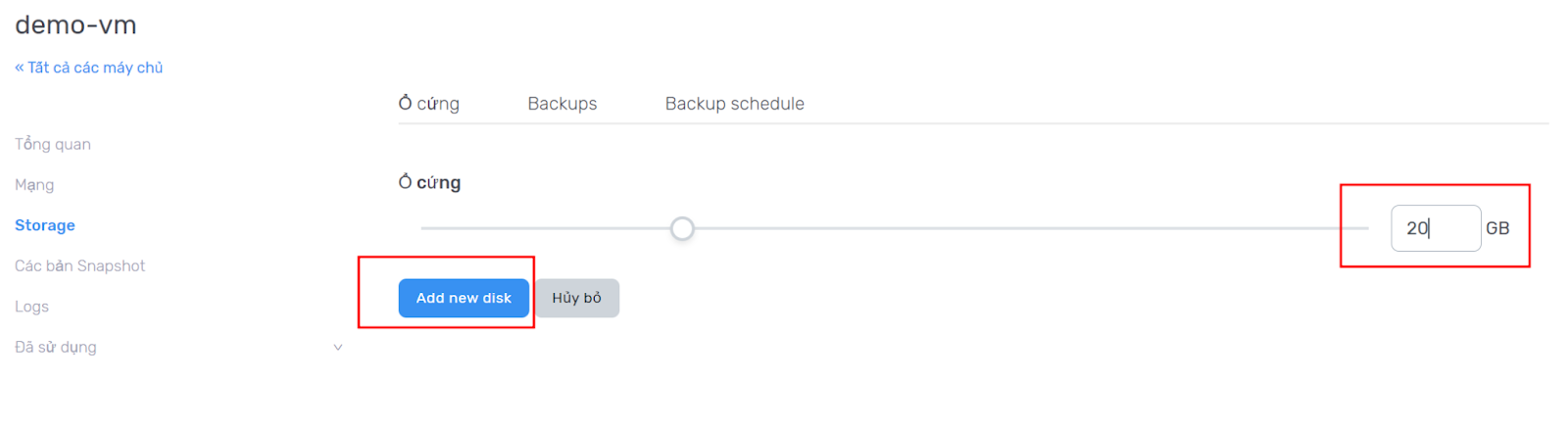
Task: Focus the disk size GB input field
Action: 1435,228
